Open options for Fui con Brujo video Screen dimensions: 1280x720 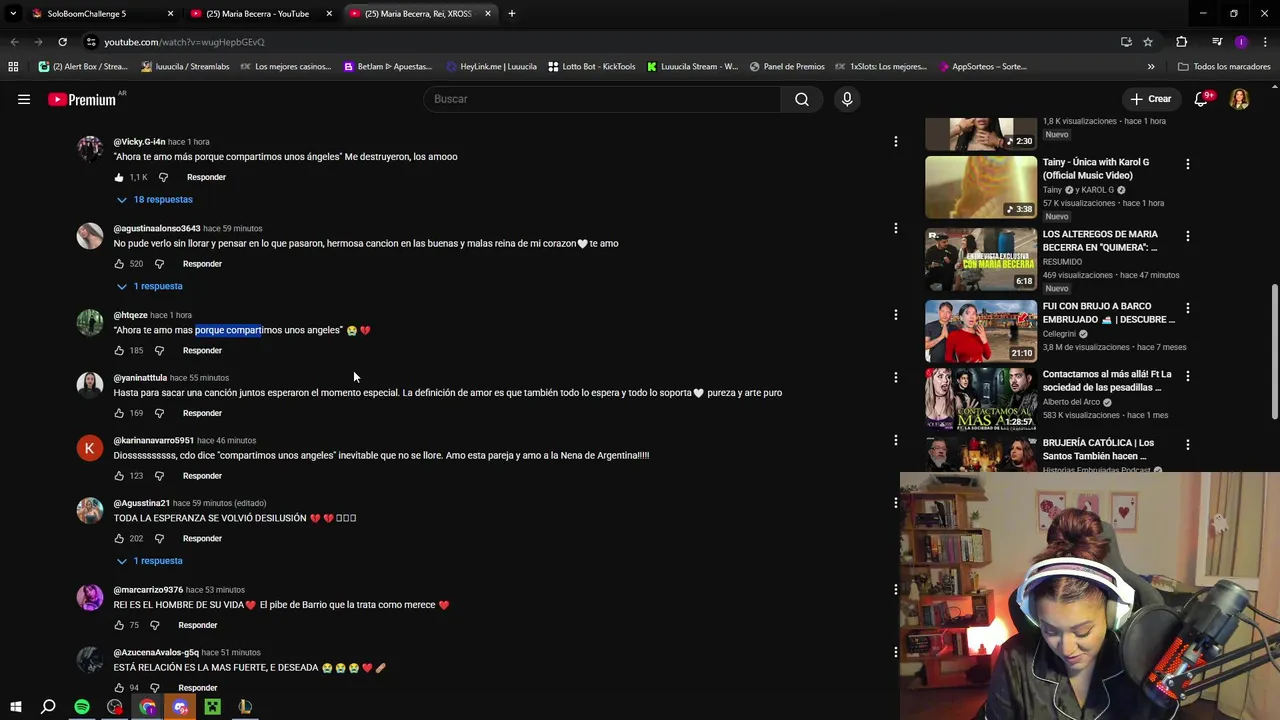tap(1188, 307)
